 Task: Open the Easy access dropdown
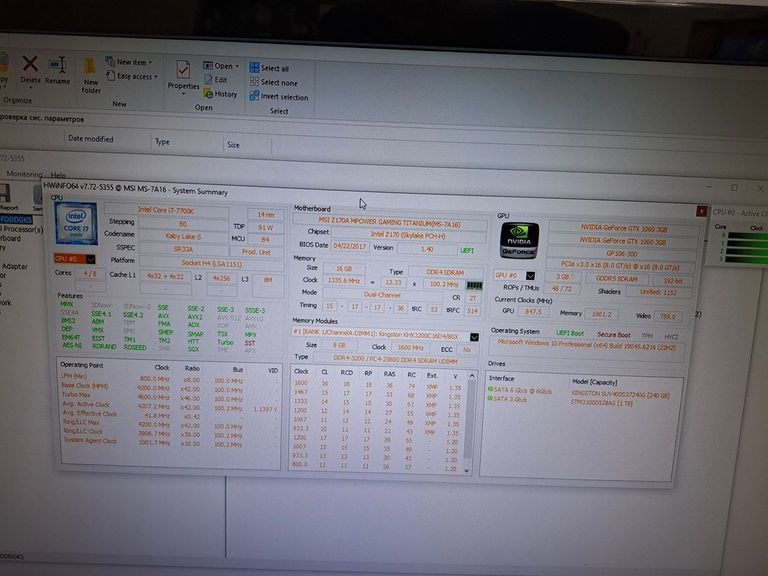[132, 76]
